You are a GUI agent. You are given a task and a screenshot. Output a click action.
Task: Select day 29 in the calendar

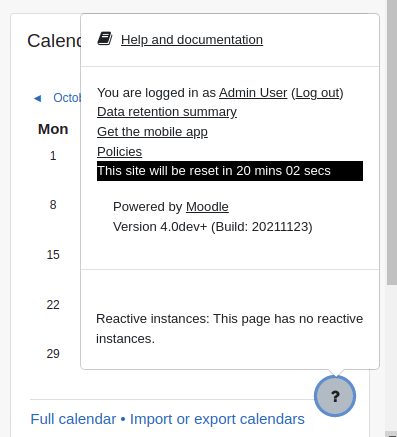[53, 354]
